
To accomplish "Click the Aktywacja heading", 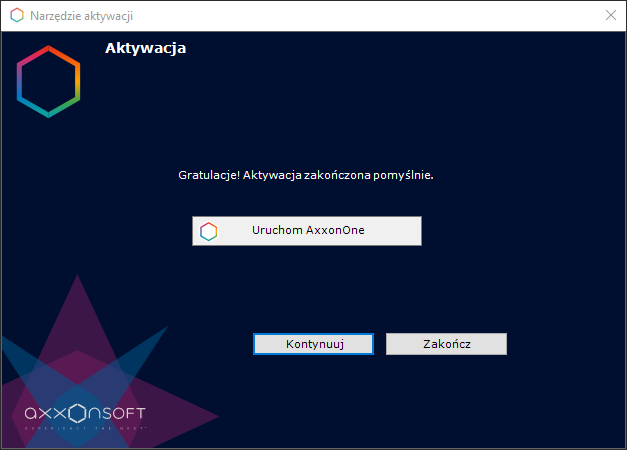I will 146,48.
